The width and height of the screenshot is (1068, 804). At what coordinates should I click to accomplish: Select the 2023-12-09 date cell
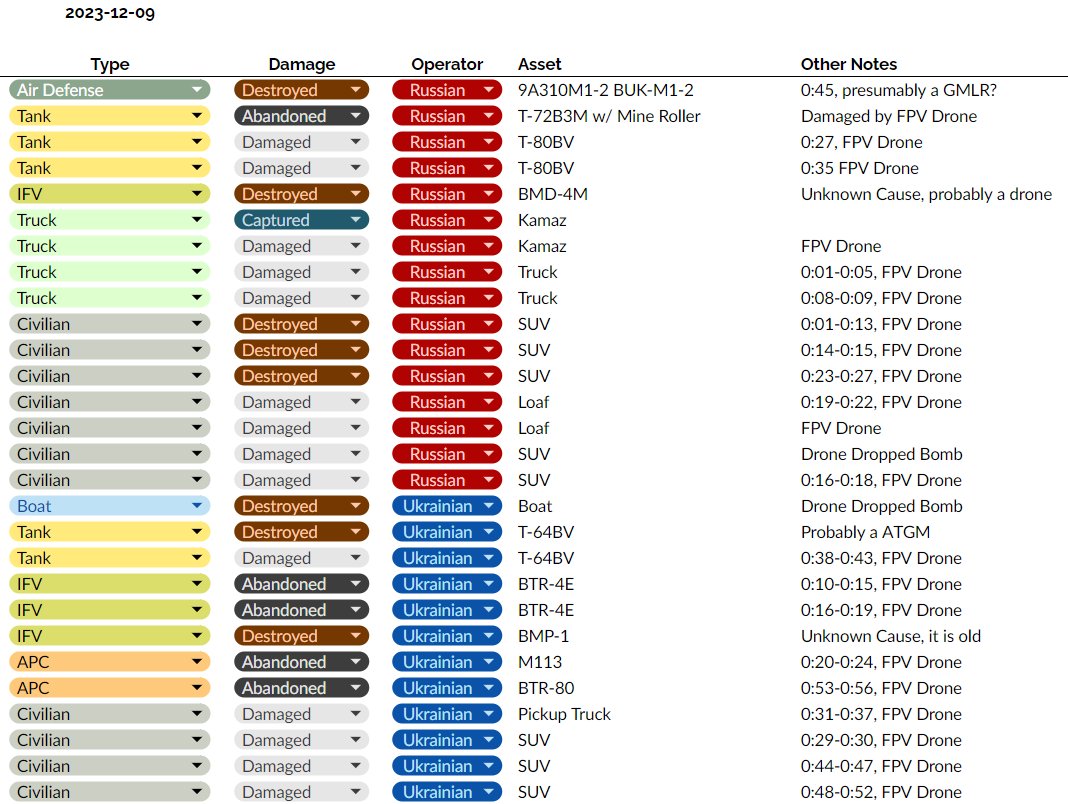110,13
